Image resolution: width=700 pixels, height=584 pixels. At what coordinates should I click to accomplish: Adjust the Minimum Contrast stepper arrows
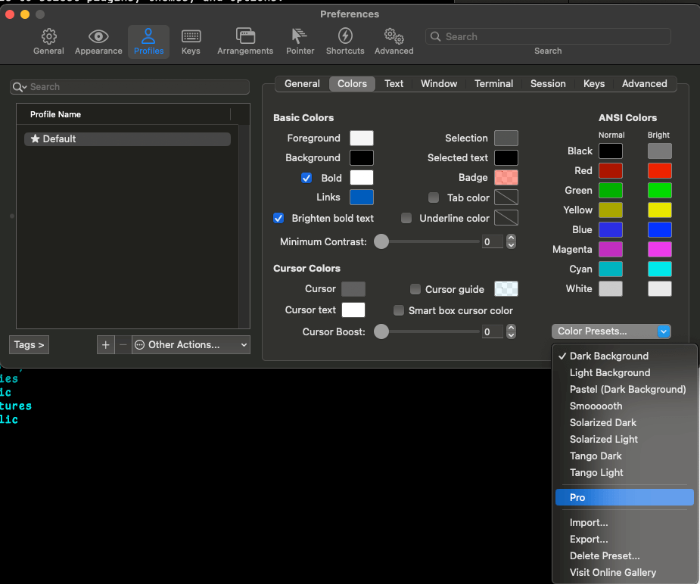click(511, 242)
